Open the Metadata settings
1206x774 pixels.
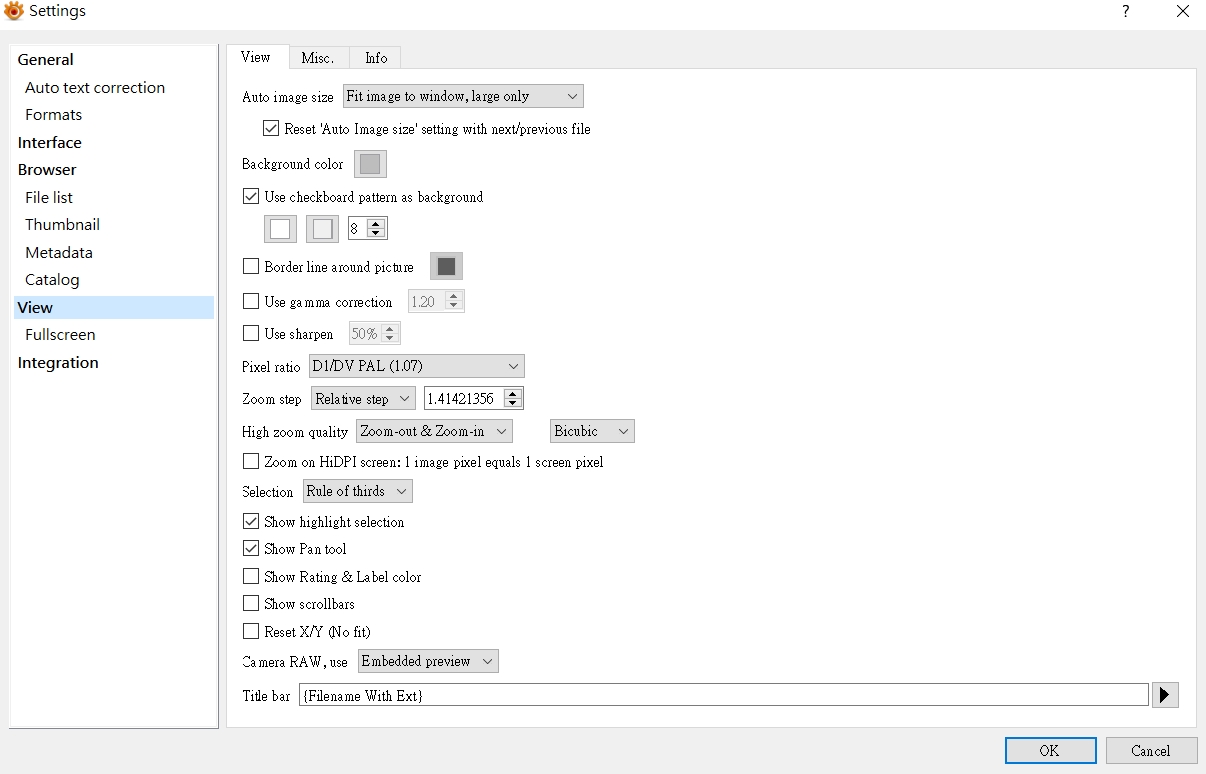[x=59, y=253]
